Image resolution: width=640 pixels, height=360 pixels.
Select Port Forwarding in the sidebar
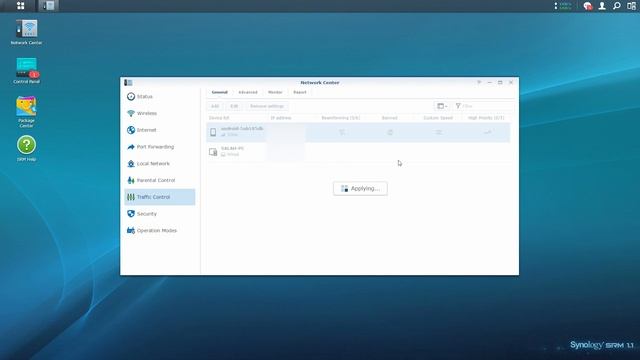(x=160, y=147)
